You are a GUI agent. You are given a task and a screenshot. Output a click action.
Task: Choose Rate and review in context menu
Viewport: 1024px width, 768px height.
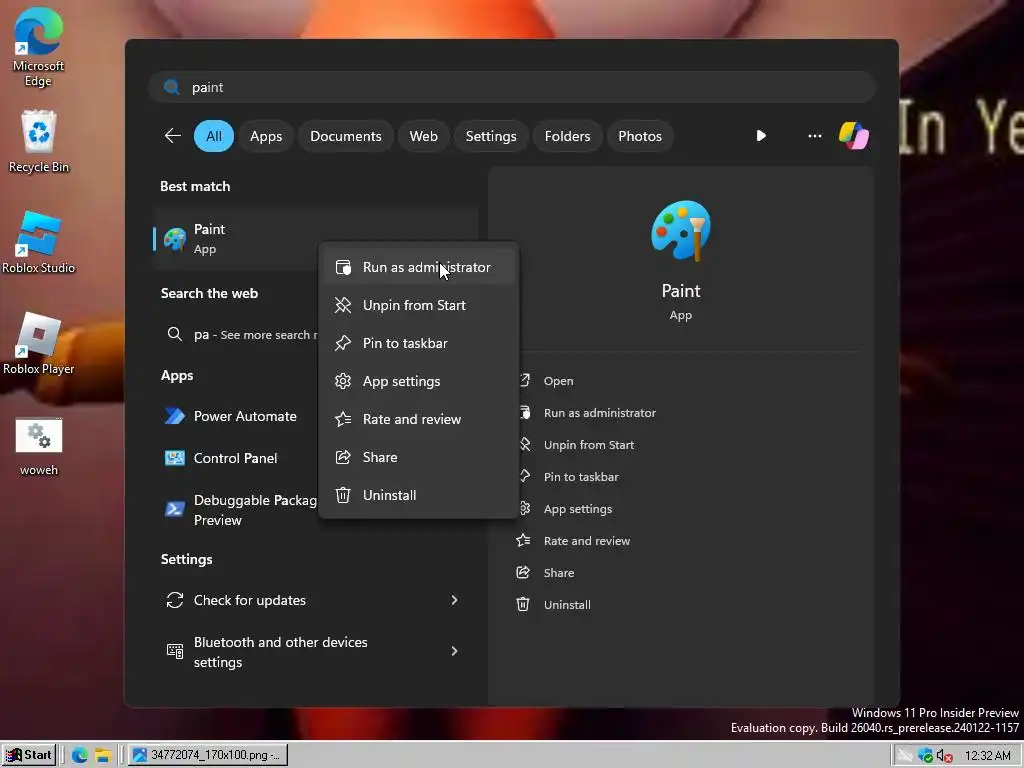coord(419,419)
